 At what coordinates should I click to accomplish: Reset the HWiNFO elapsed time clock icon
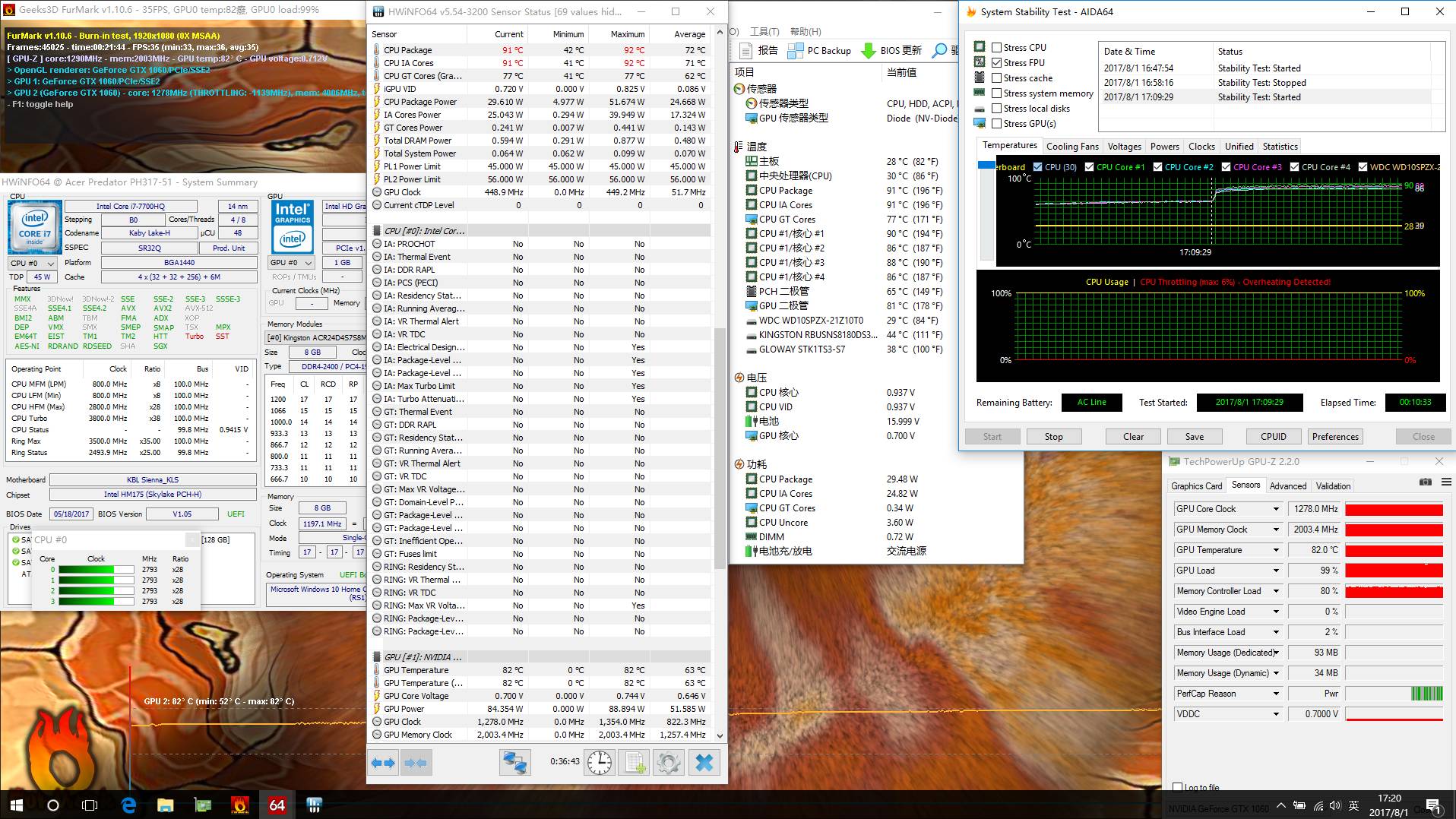click(600, 763)
